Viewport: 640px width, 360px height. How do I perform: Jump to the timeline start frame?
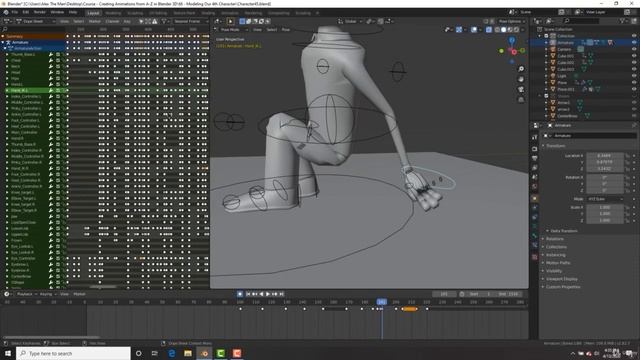point(248,294)
